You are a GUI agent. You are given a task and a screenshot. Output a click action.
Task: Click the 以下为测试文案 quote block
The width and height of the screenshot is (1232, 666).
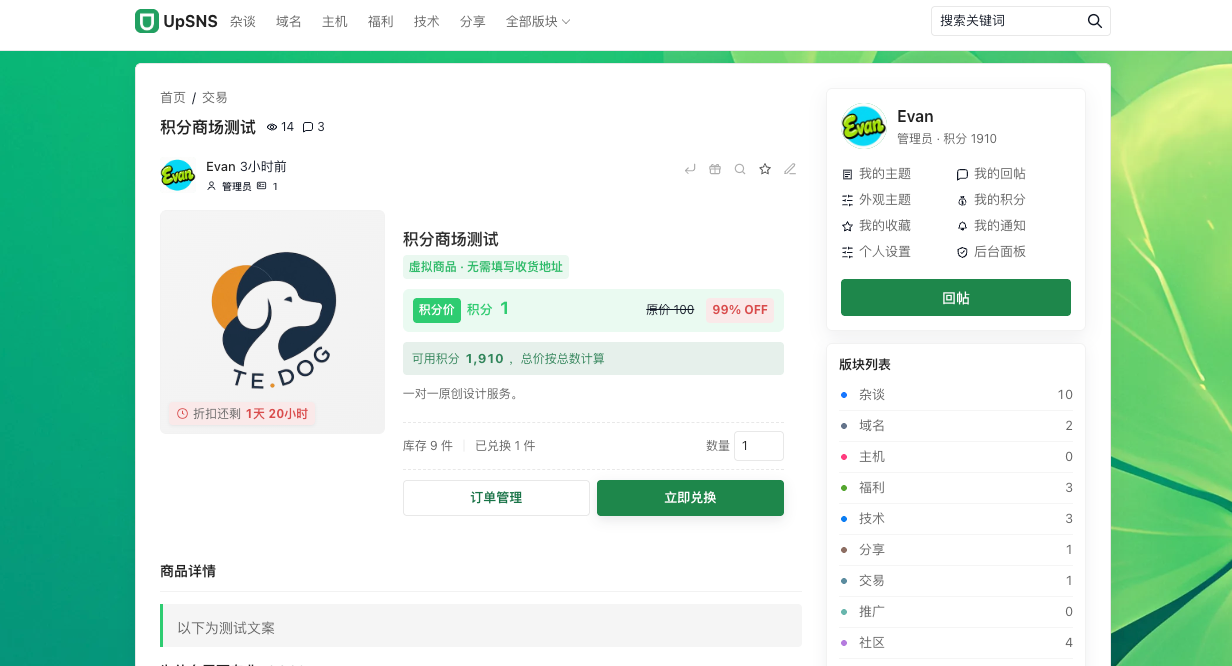pyautogui.click(x=481, y=626)
